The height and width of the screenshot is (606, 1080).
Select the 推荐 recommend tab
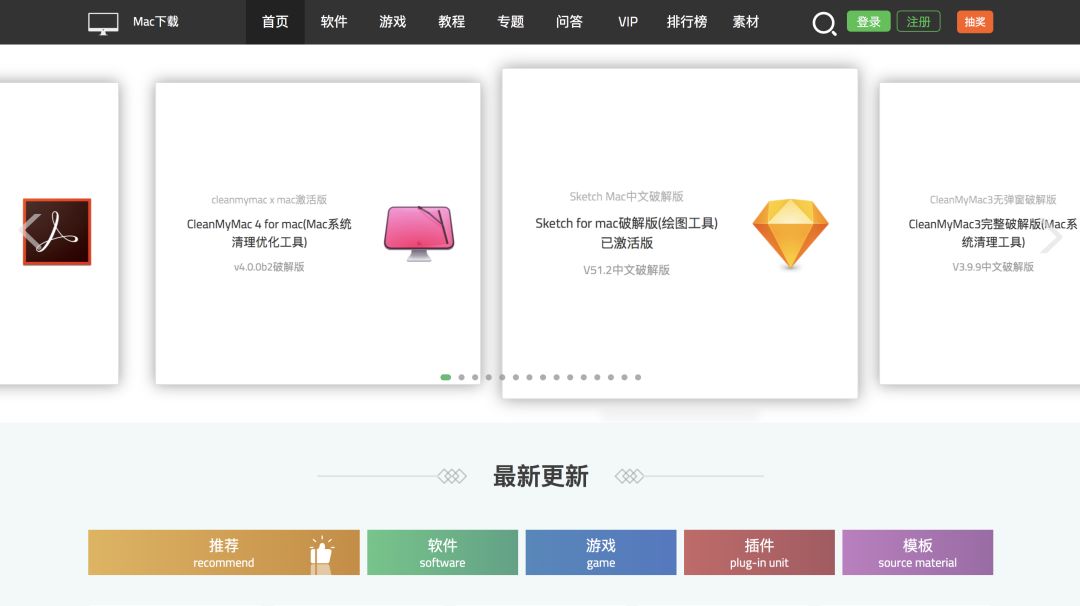coord(224,552)
